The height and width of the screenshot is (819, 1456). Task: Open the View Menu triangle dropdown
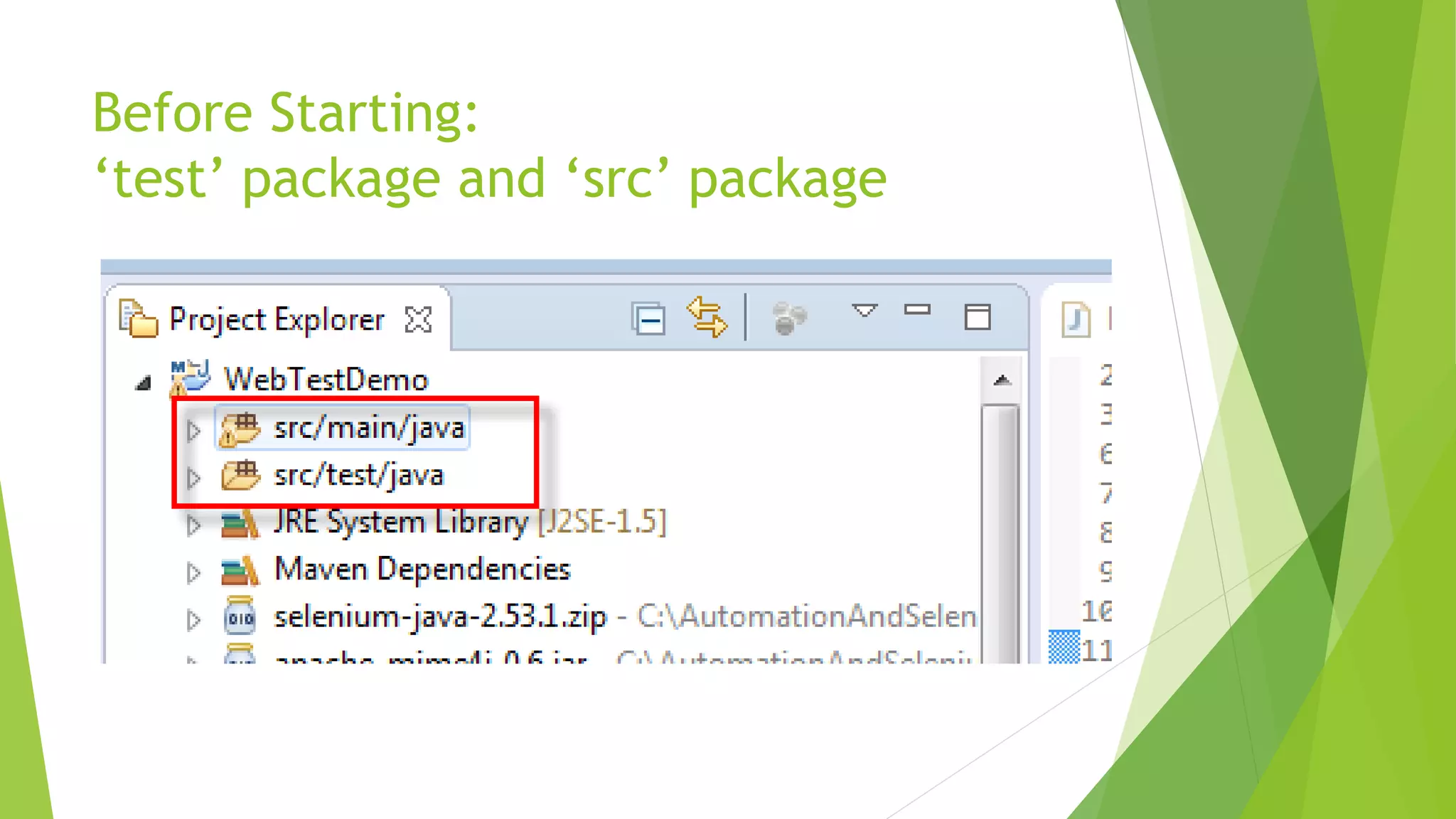point(864,311)
